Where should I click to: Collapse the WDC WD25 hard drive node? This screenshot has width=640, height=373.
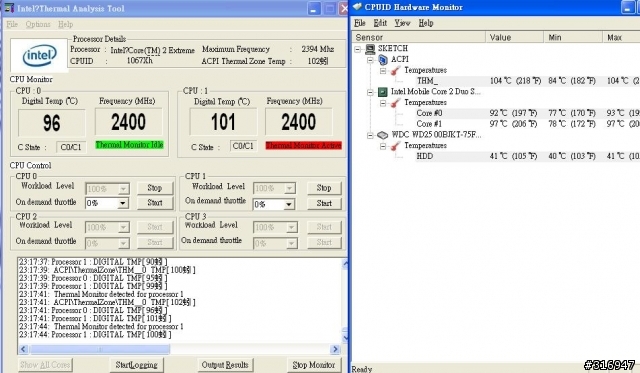click(x=370, y=135)
